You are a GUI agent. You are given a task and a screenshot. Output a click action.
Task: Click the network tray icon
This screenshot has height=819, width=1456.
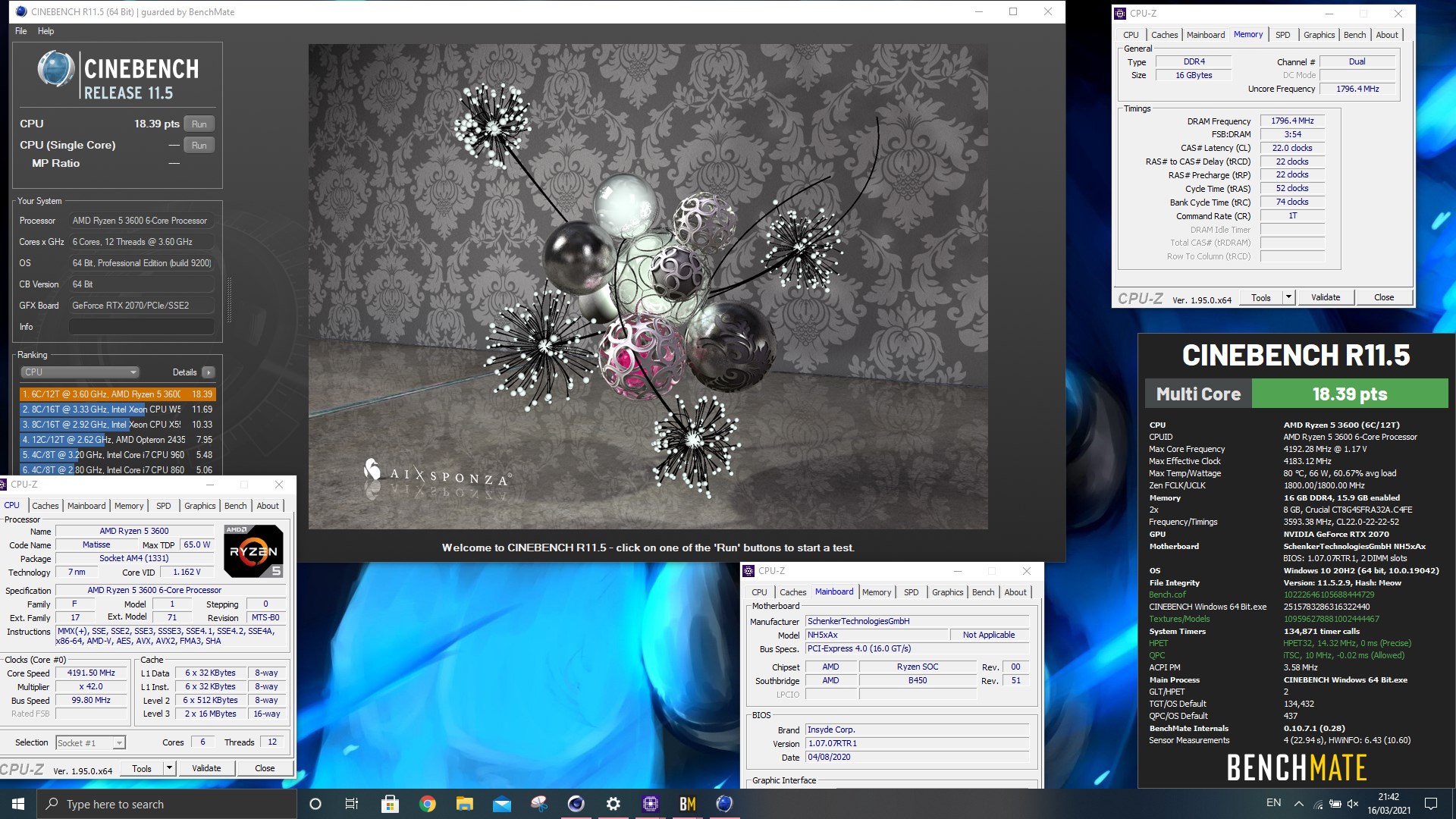(1318, 804)
